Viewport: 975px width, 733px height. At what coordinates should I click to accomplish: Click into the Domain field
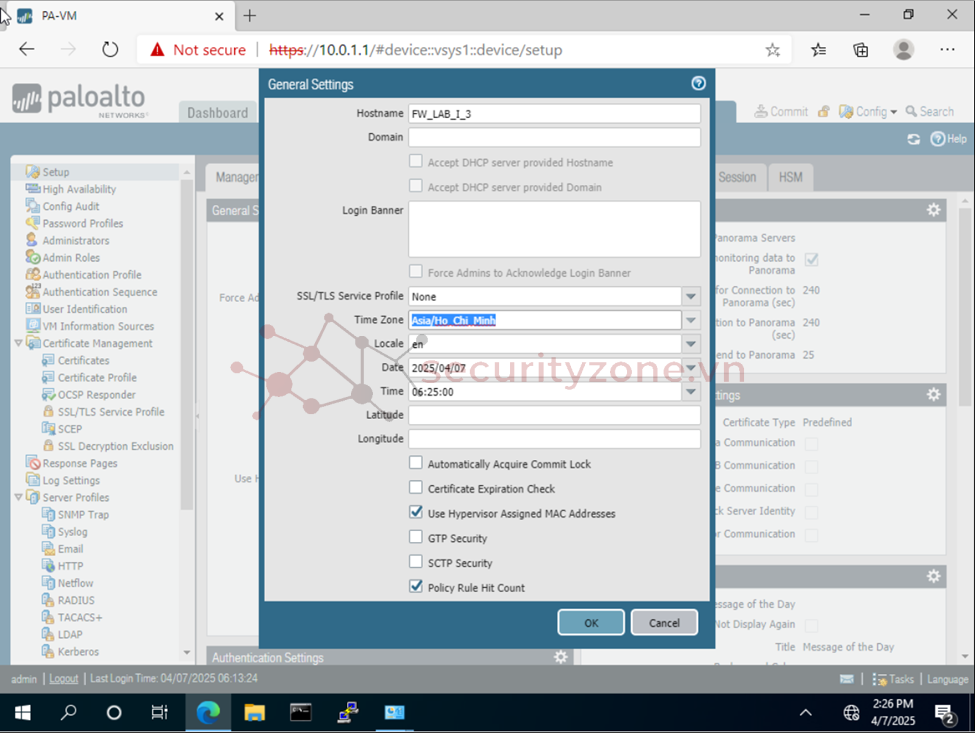[554, 137]
